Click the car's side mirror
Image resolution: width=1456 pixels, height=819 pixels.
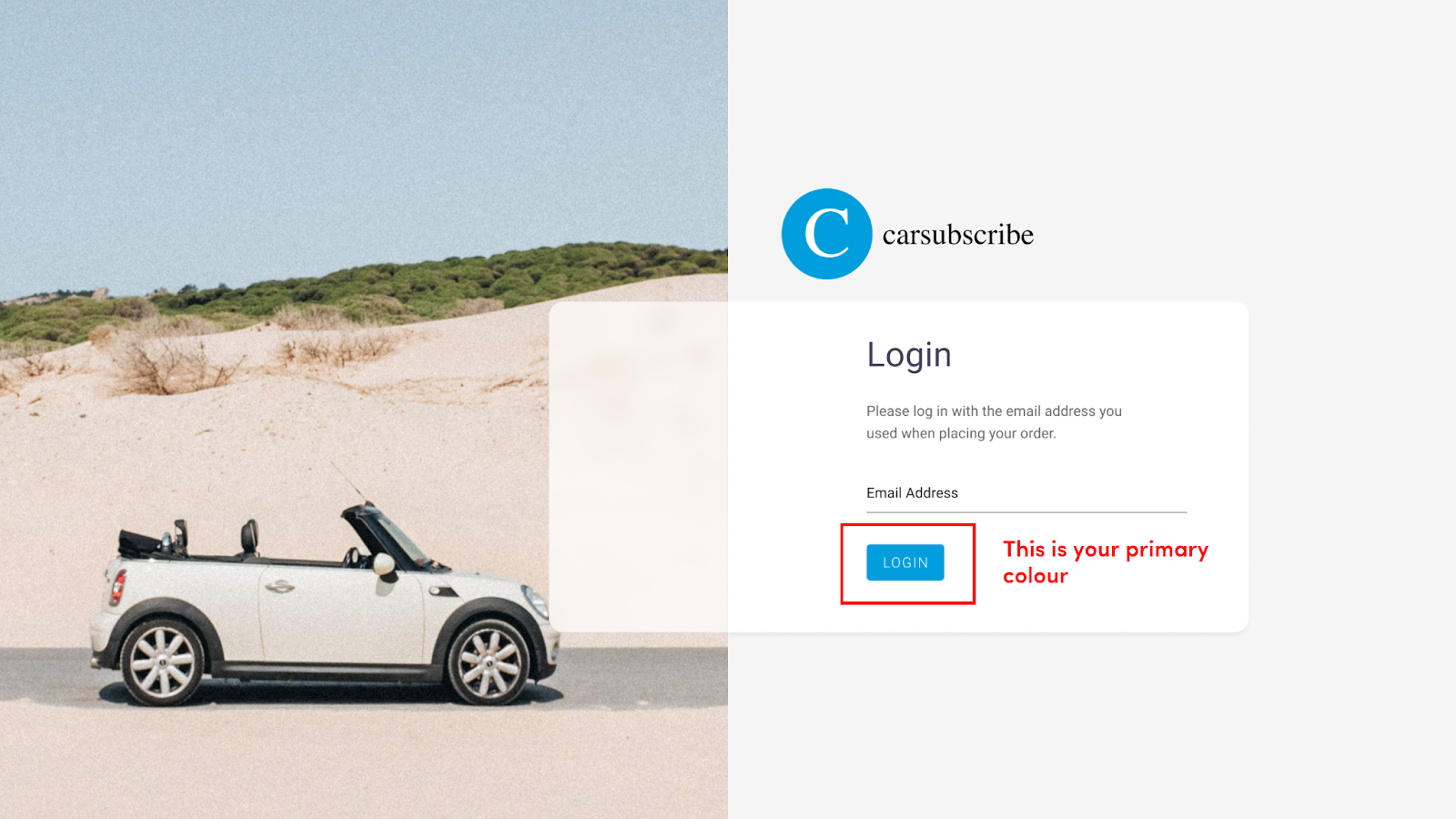click(x=385, y=565)
